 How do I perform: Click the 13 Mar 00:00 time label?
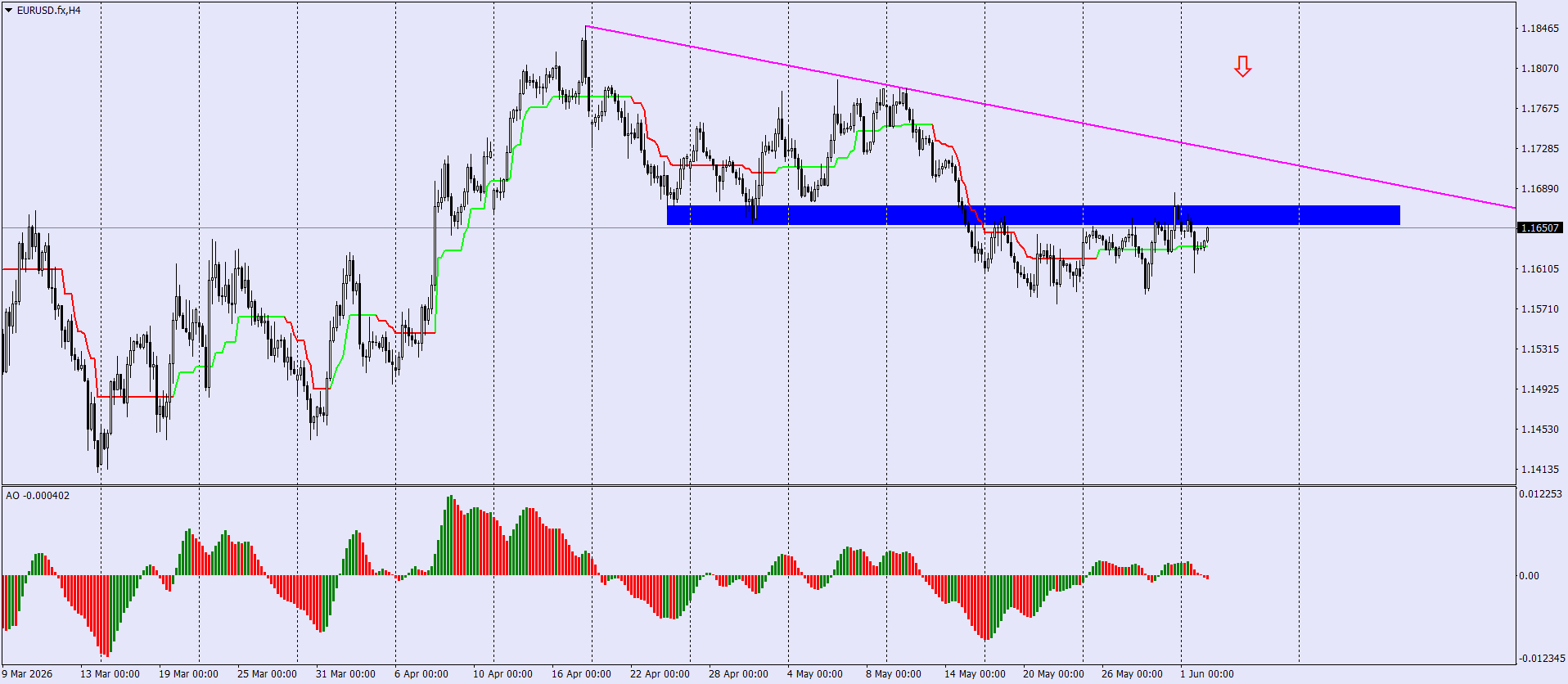click(x=110, y=674)
